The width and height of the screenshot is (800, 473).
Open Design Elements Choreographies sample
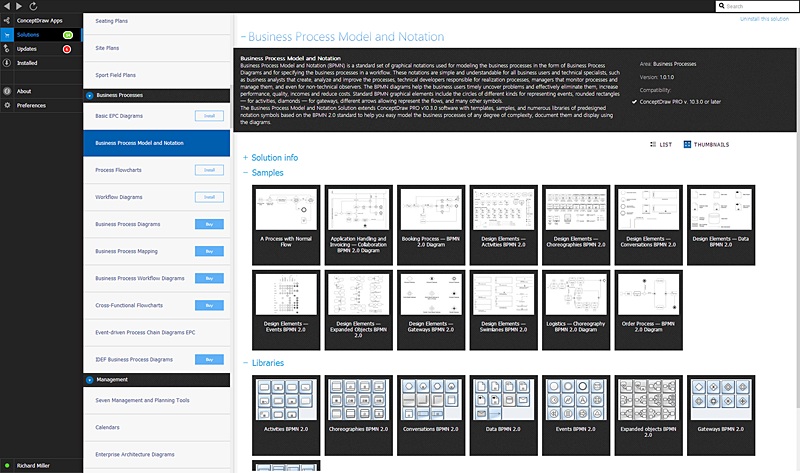(576, 225)
